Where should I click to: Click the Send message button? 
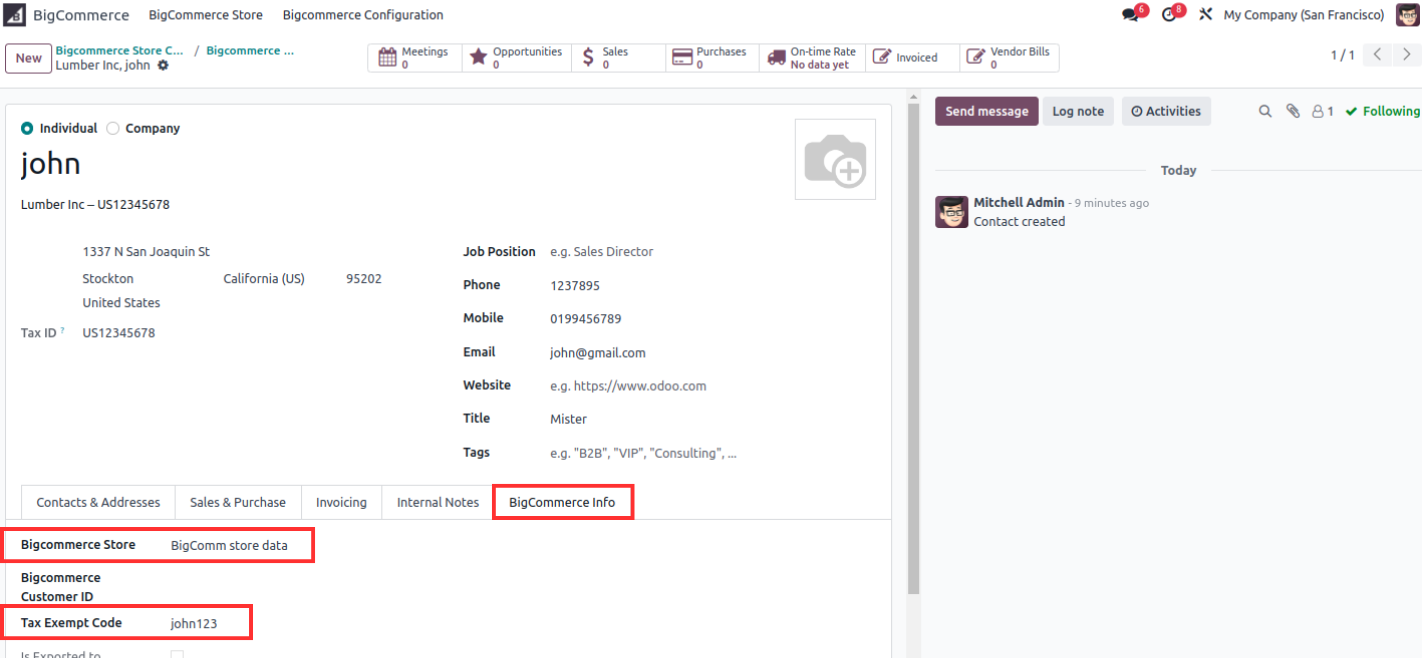coord(987,111)
